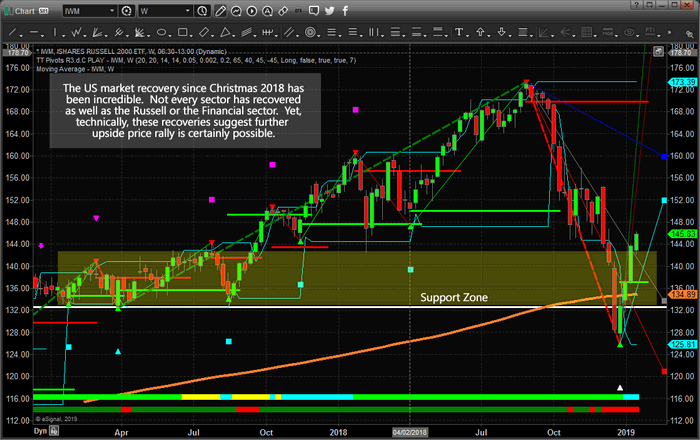Select the ellipse drawing tool

pyautogui.click(x=161, y=32)
